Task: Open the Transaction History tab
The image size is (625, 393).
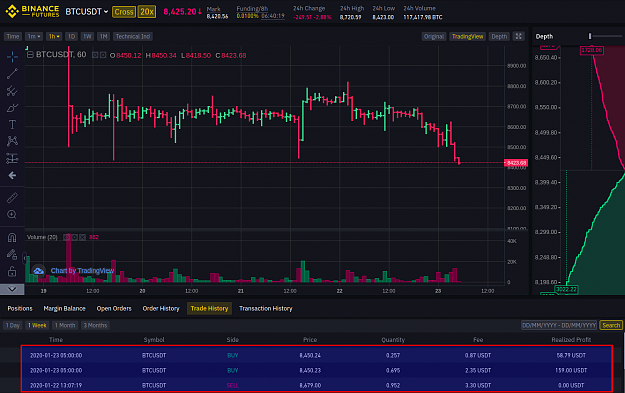Action: pyautogui.click(x=266, y=309)
